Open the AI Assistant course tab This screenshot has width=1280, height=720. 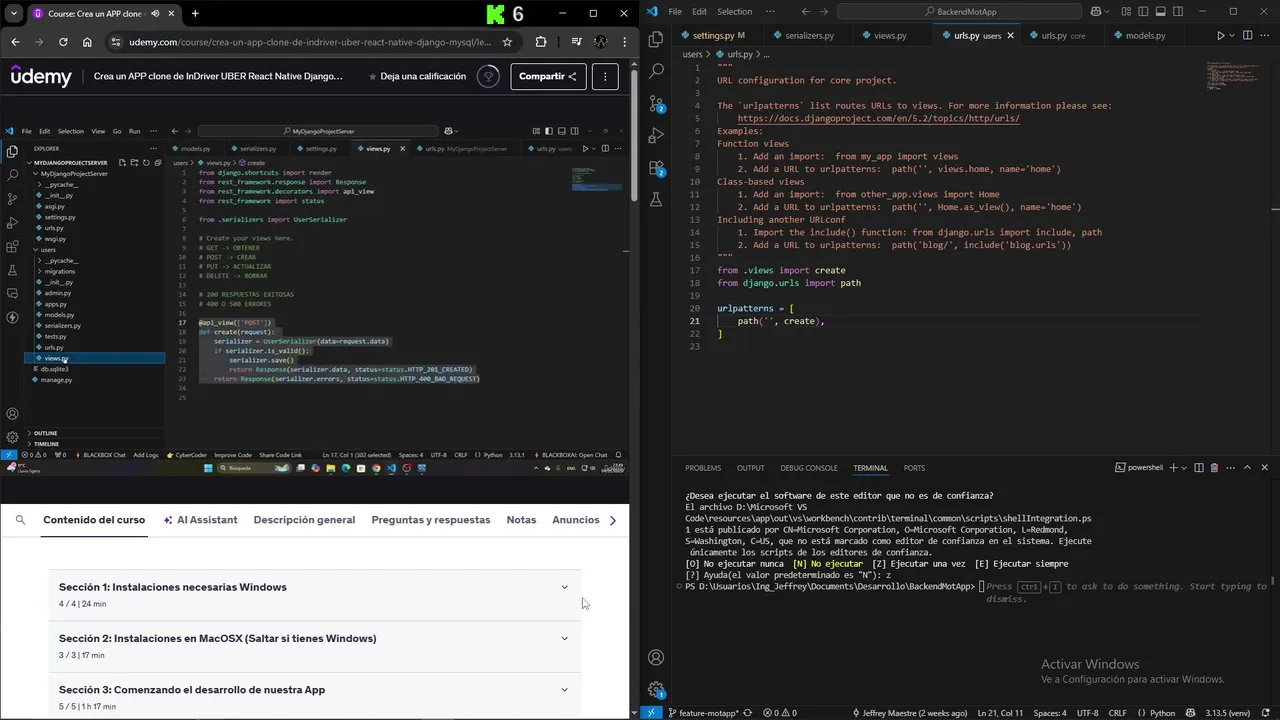point(199,520)
